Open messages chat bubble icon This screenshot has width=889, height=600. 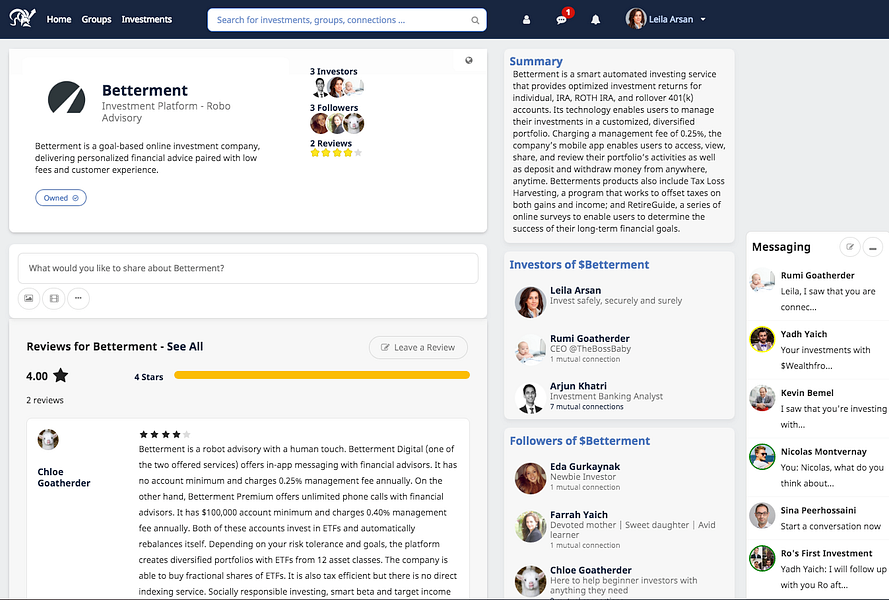[x=561, y=20]
